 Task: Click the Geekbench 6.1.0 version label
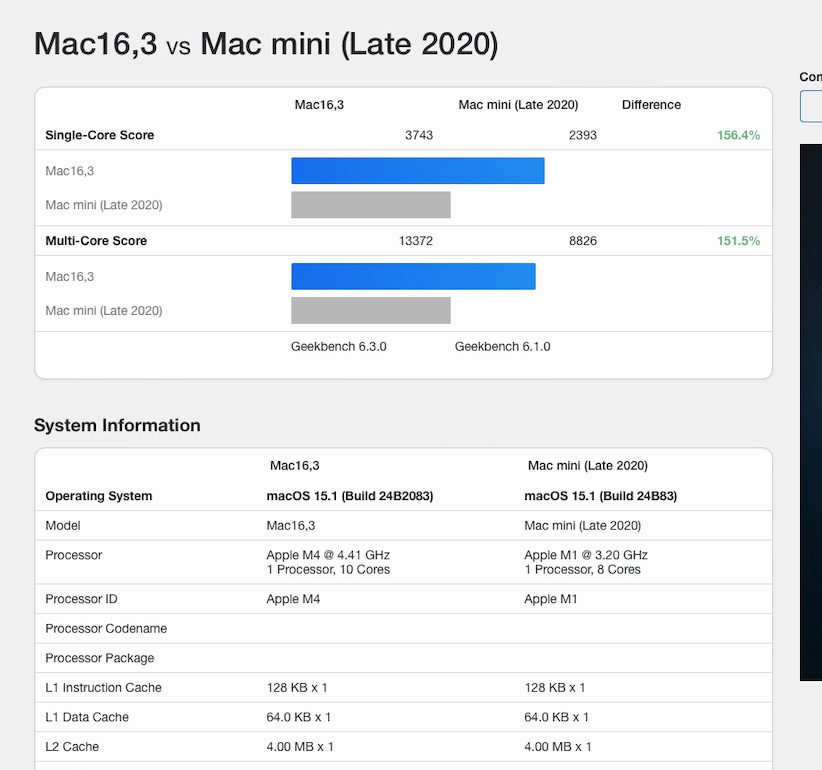[502, 347]
